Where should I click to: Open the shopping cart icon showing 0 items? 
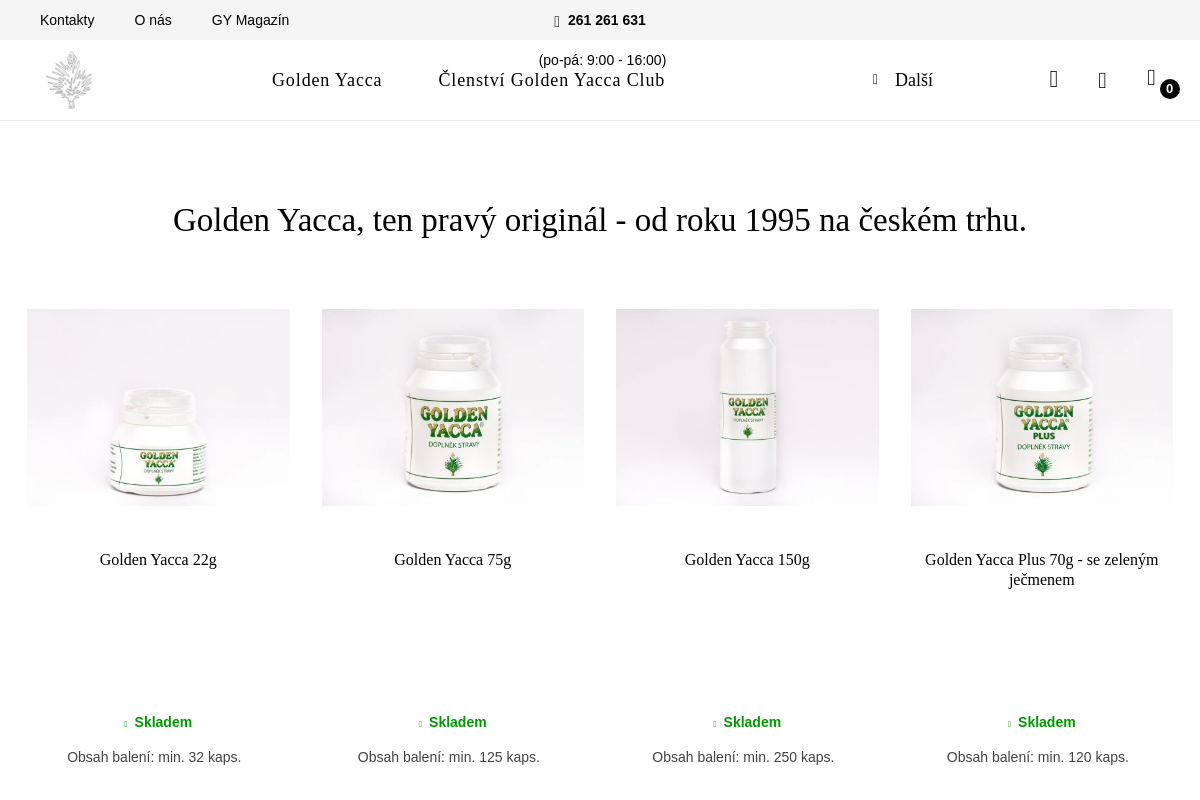click(1151, 78)
